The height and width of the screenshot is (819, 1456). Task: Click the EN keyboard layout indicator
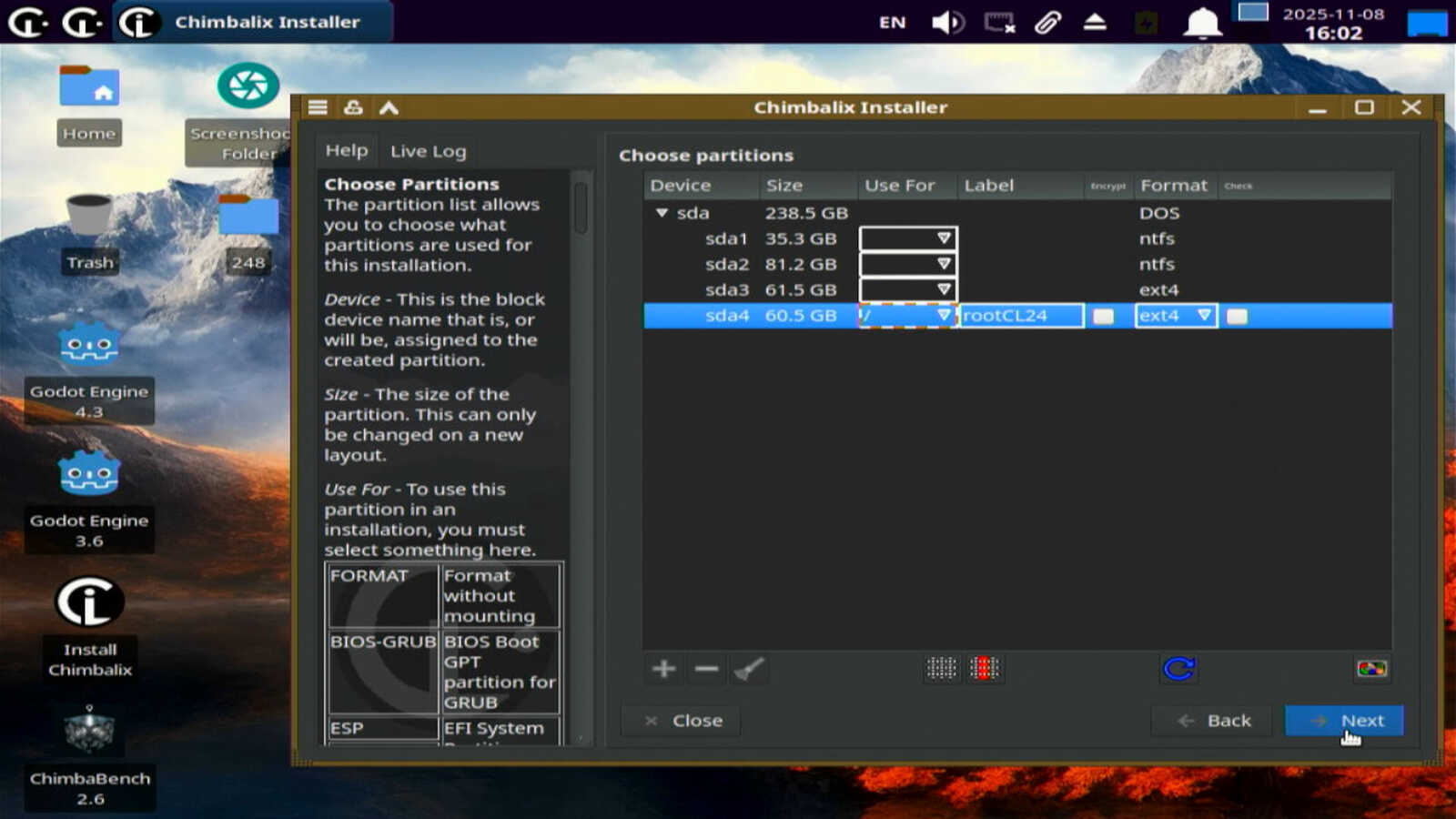point(893,22)
